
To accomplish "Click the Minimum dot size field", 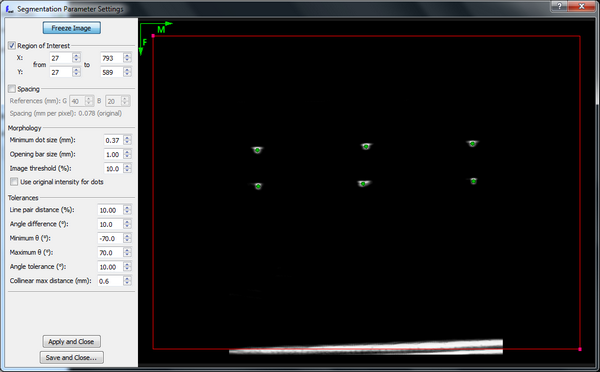I will point(113,140).
